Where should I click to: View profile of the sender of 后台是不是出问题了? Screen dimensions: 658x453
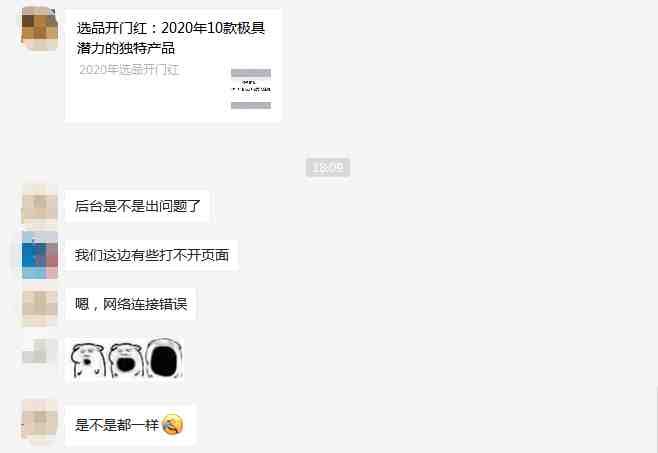coord(39,206)
